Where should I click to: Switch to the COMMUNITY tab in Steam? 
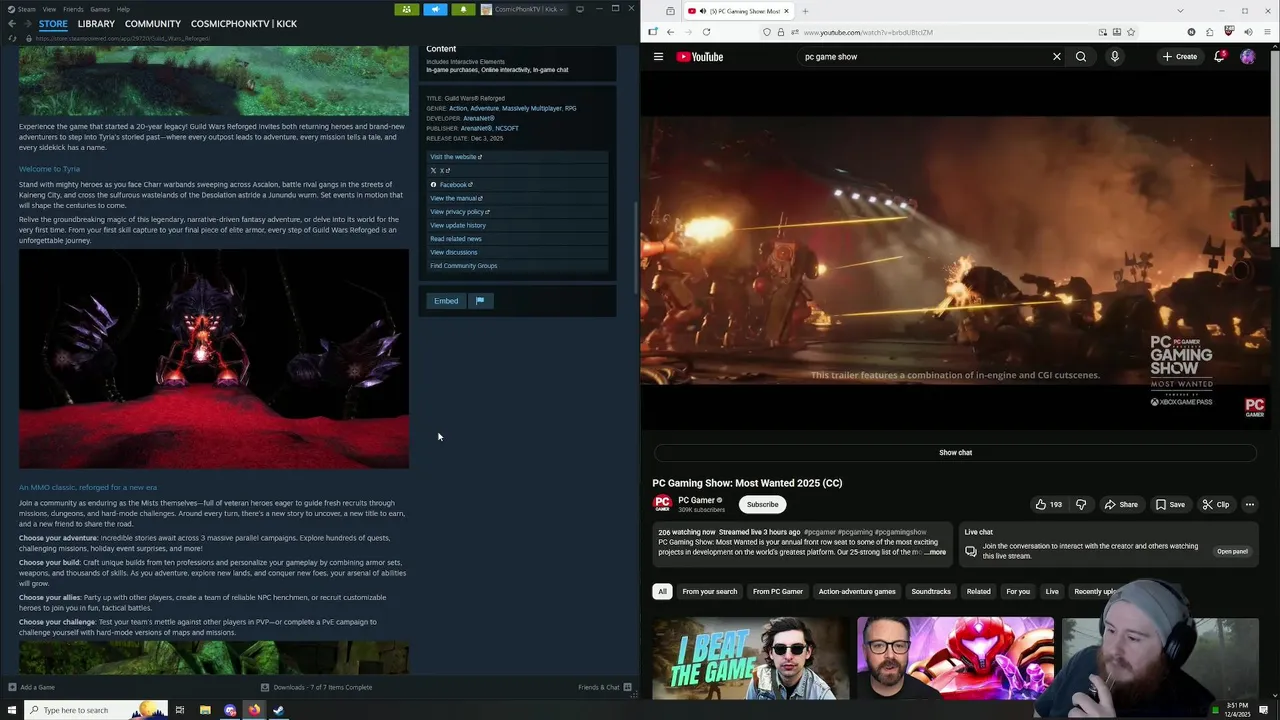click(x=153, y=23)
